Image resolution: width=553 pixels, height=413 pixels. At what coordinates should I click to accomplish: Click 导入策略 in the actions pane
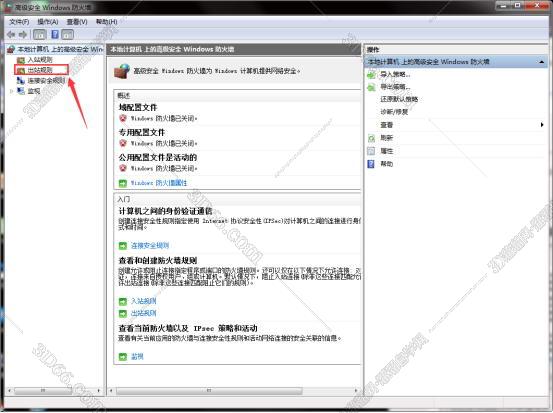[x=395, y=74]
